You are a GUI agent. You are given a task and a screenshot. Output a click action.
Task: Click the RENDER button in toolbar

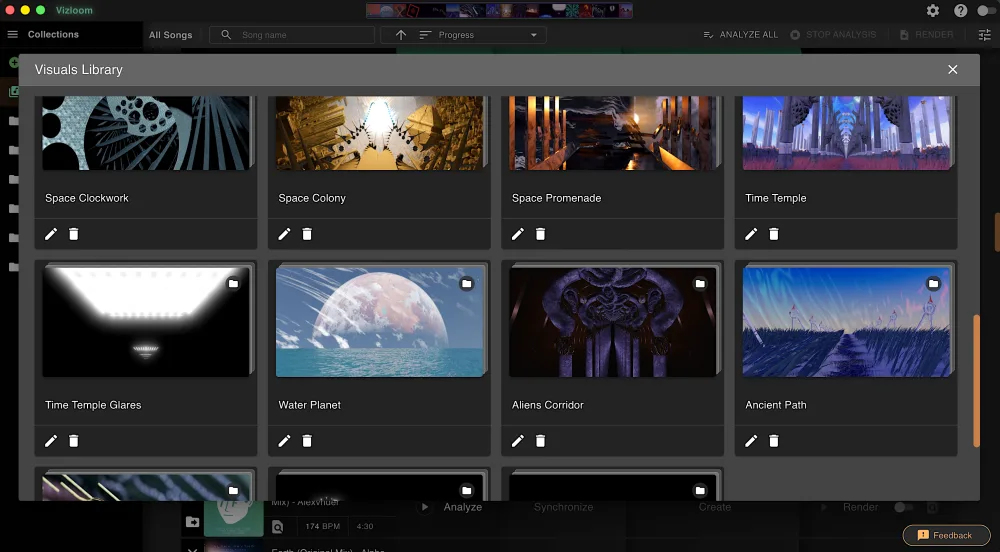927,34
